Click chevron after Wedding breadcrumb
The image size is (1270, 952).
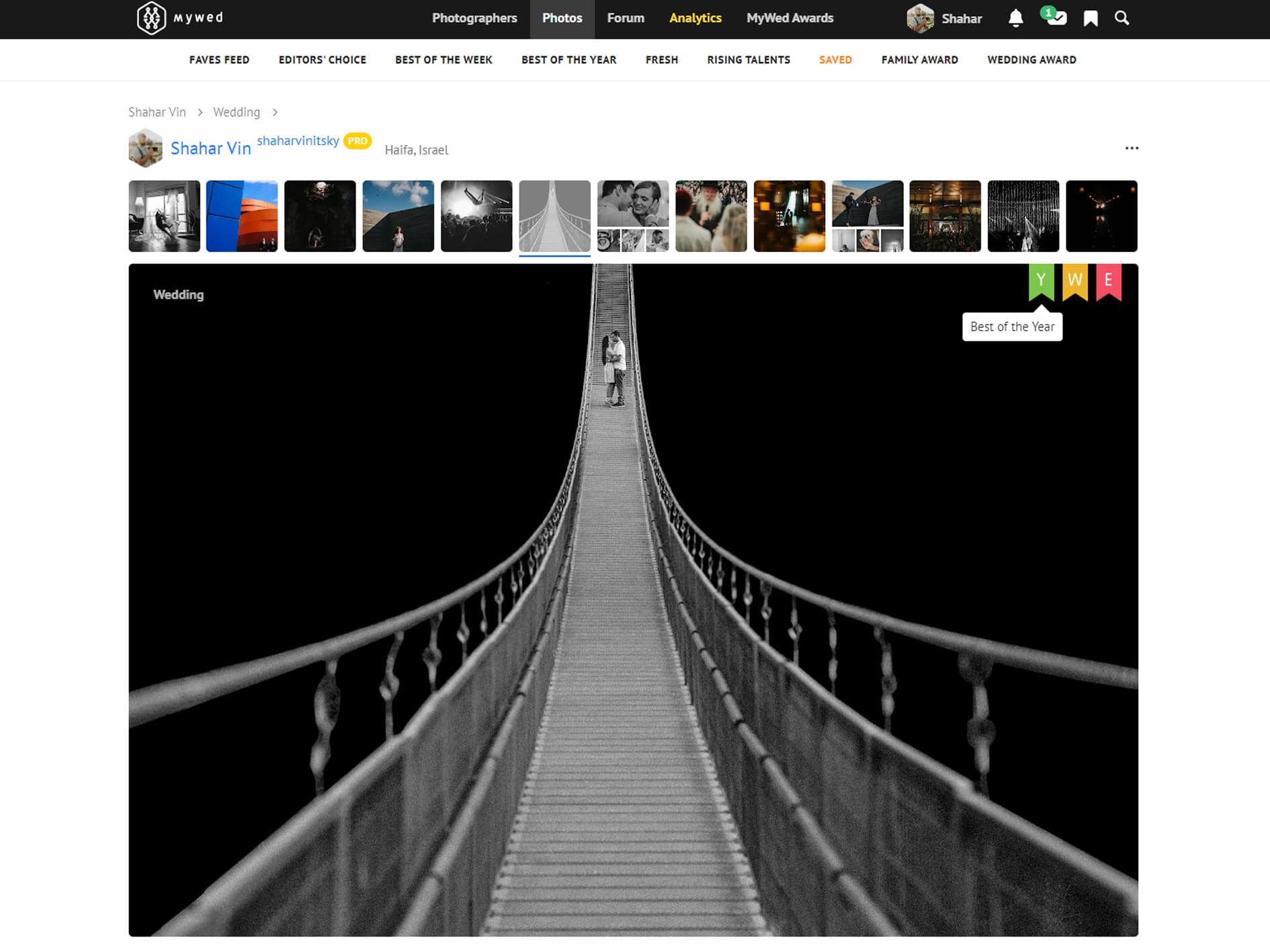(x=275, y=112)
